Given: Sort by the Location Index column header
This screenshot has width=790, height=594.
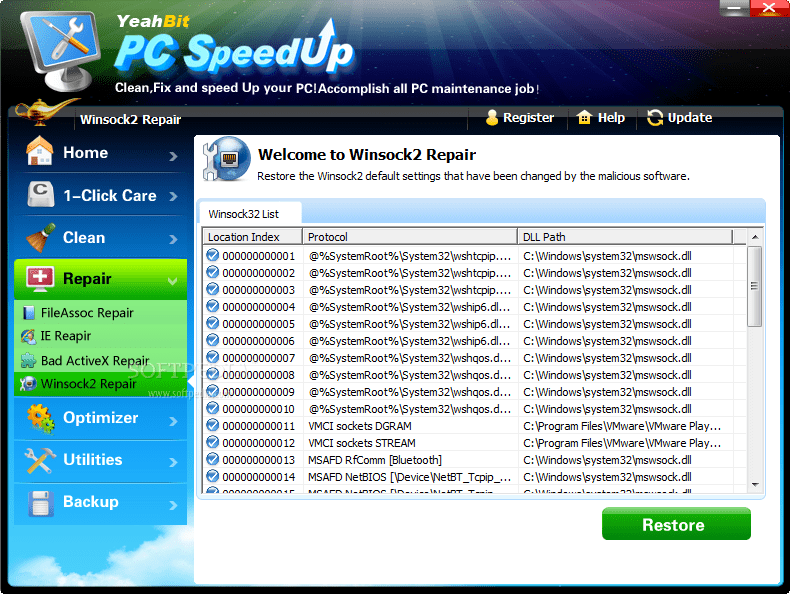Looking at the screenshot, I should pos(252,237).
